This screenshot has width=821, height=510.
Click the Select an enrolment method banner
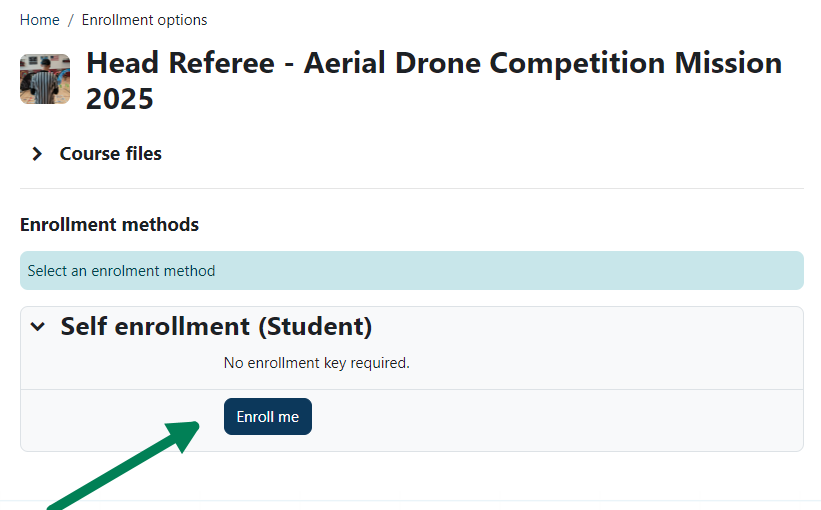point(411,271)
